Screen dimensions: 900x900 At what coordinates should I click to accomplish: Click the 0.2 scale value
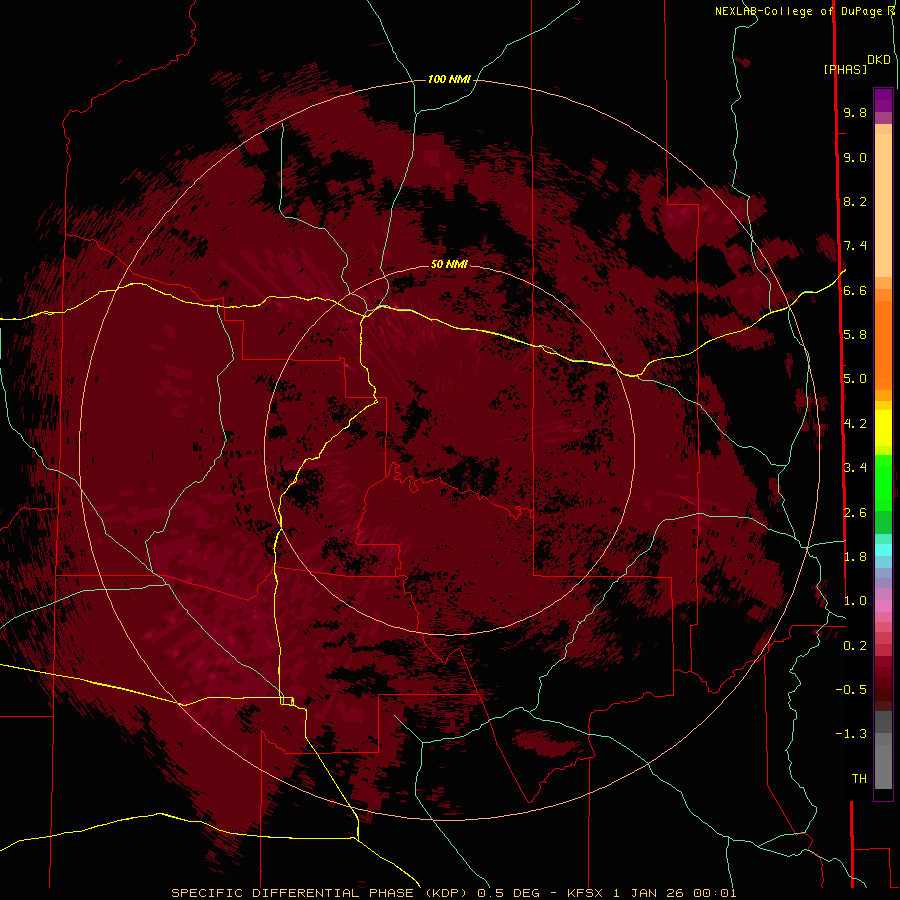(855, 646)
